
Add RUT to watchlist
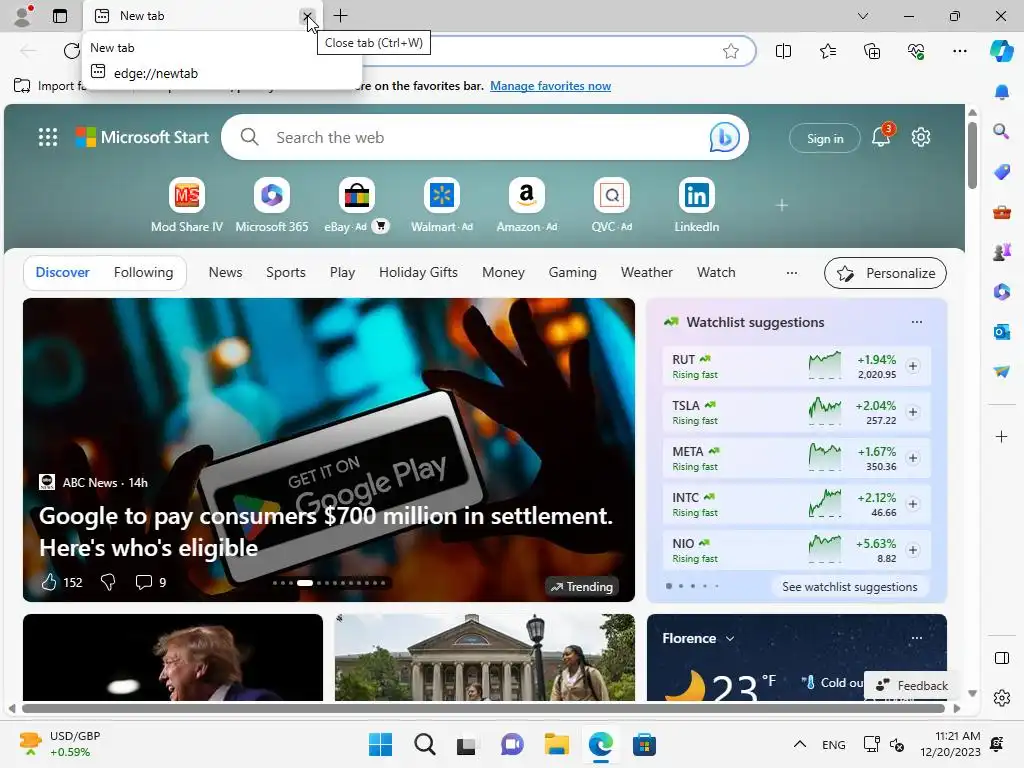(x=913, y=366)
